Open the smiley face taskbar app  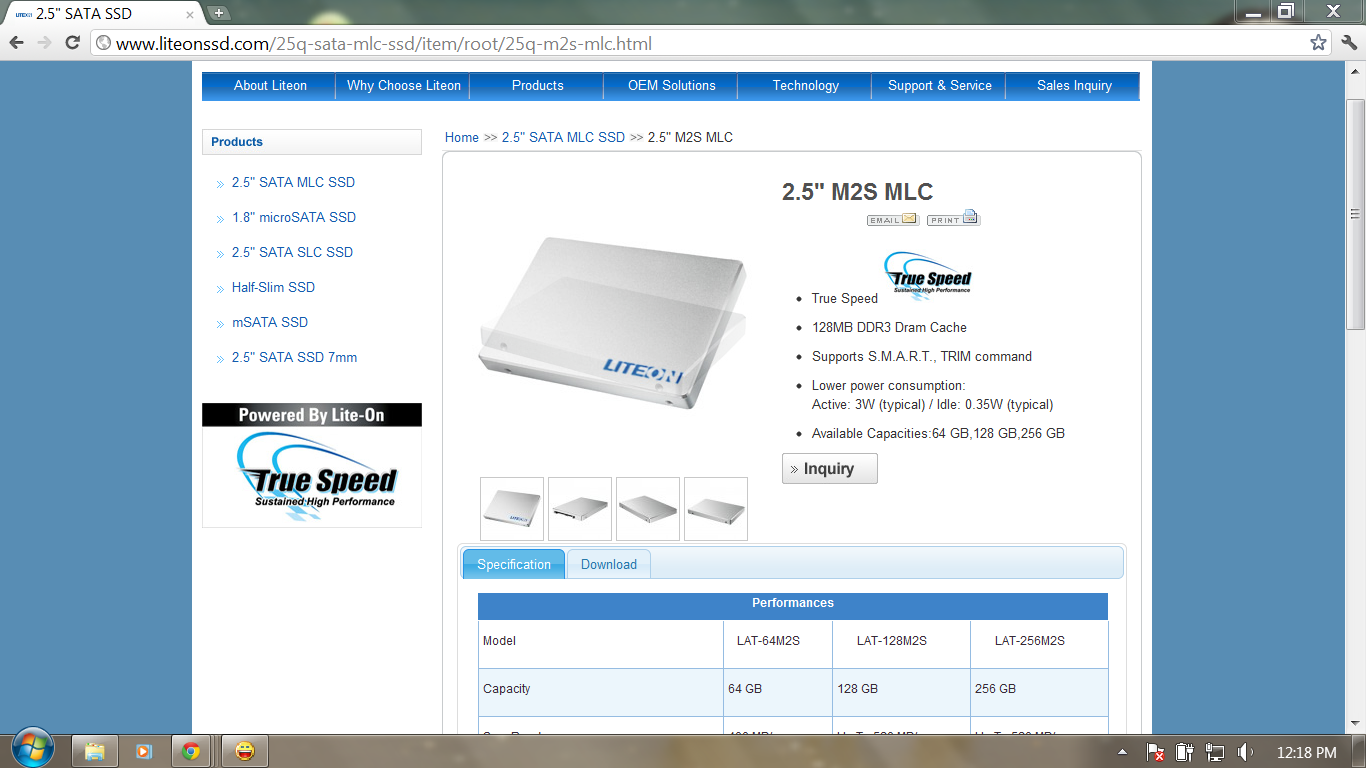(244, 750)
